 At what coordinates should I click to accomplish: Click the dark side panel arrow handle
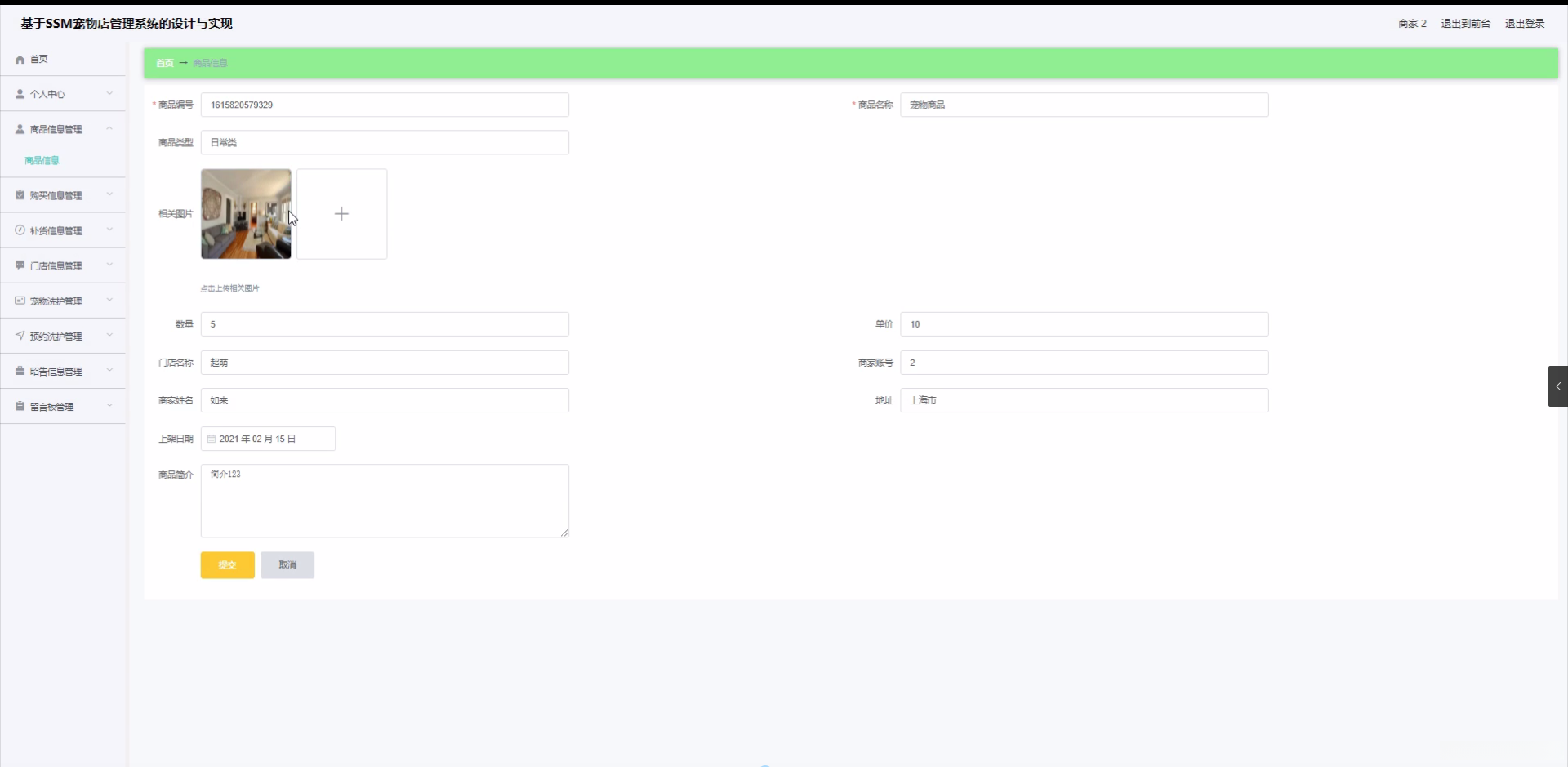click(x=1557, y=386)
